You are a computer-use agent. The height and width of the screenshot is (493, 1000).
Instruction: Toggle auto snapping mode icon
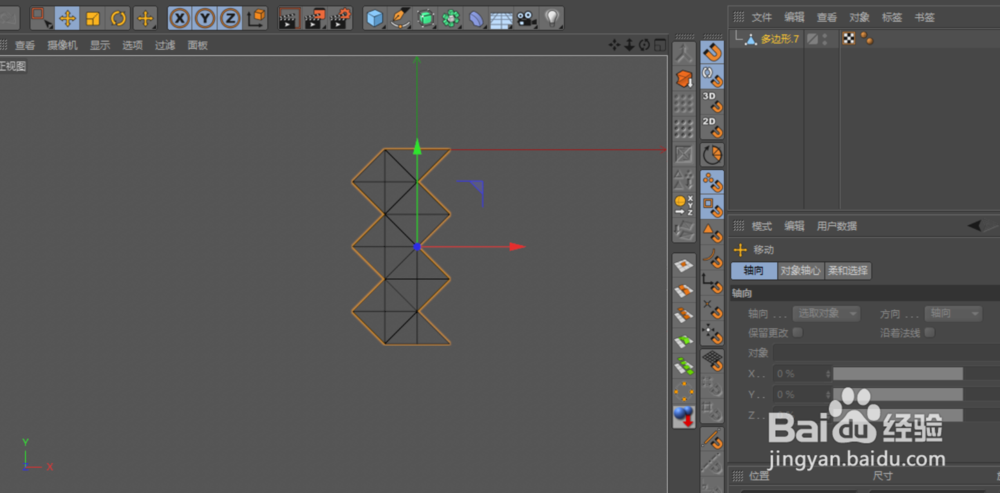coord(712,77)
